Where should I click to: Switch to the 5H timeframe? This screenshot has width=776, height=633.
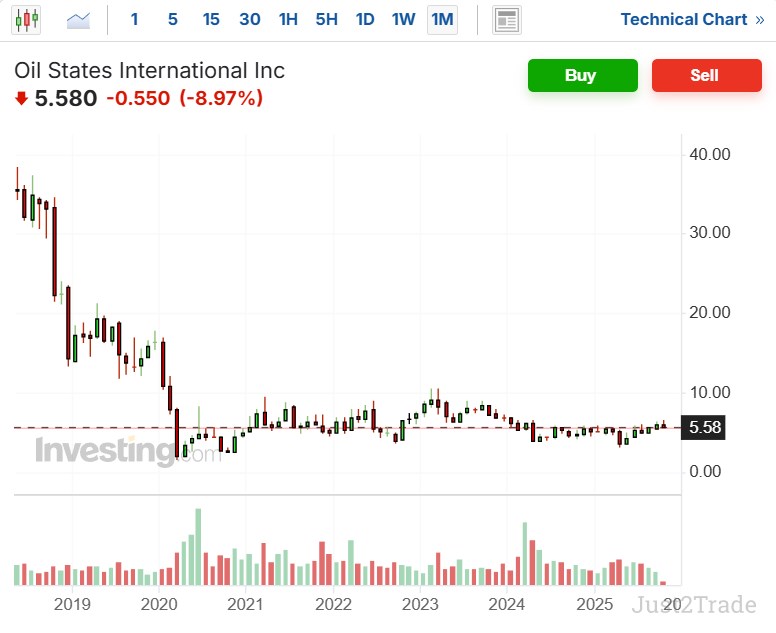tap(326, 19)
